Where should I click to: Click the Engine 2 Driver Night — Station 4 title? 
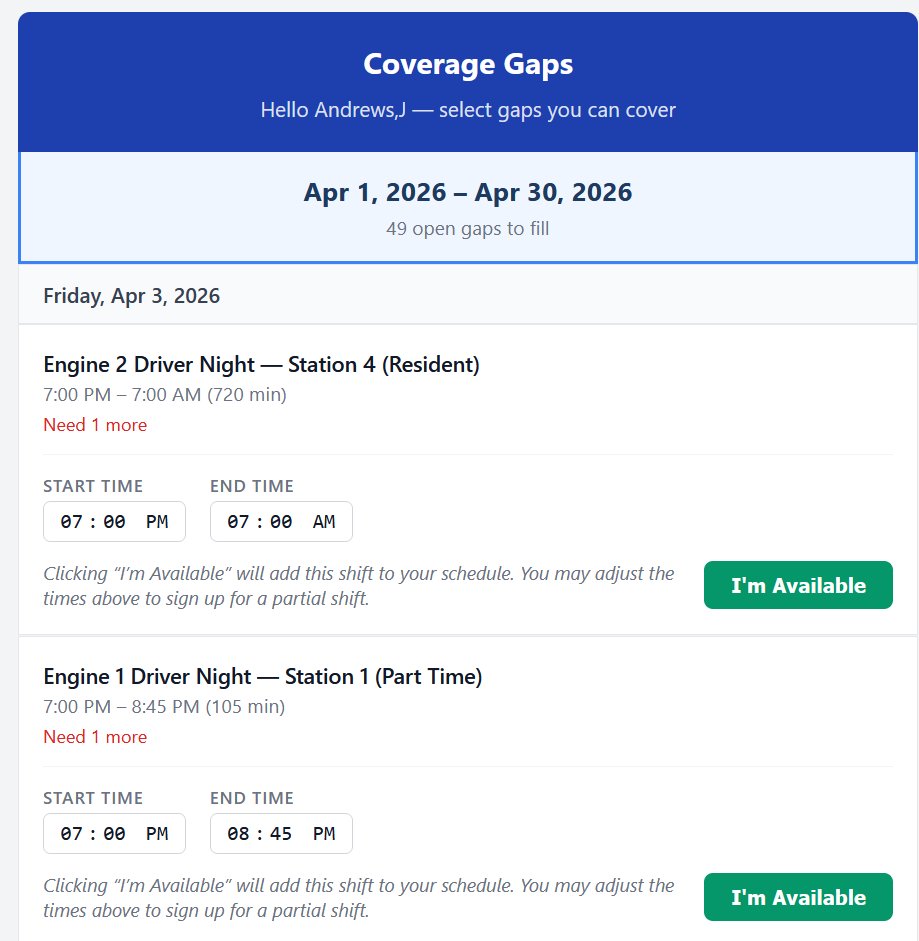tap(262, 365)
